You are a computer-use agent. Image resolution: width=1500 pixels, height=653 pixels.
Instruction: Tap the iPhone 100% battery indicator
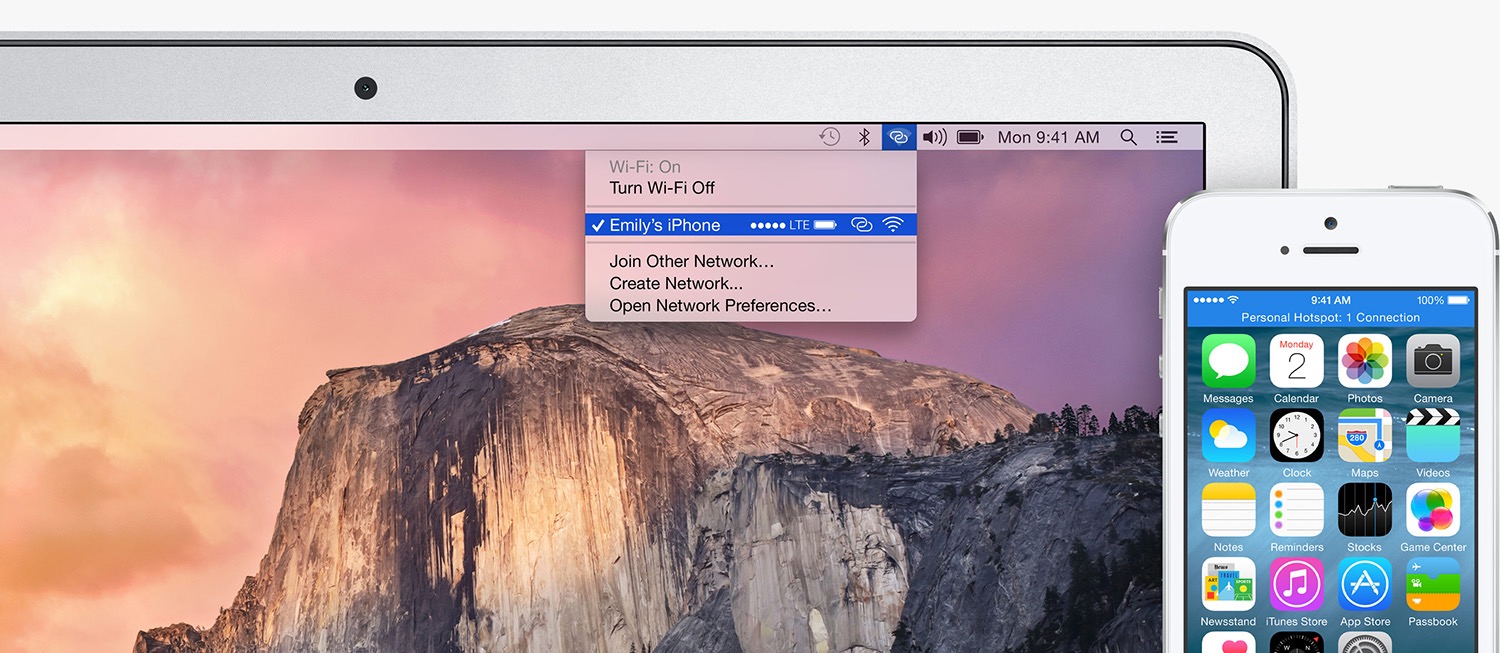1443,300
